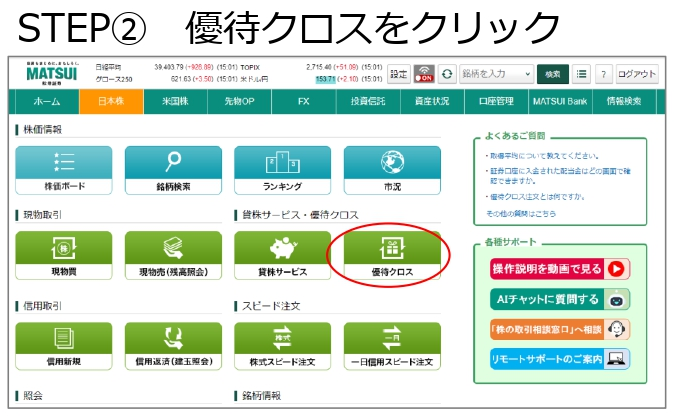This screenshot has height=418, width=681.
Task: Open the 株価ボード stock board tile
Action: (64, 170)
